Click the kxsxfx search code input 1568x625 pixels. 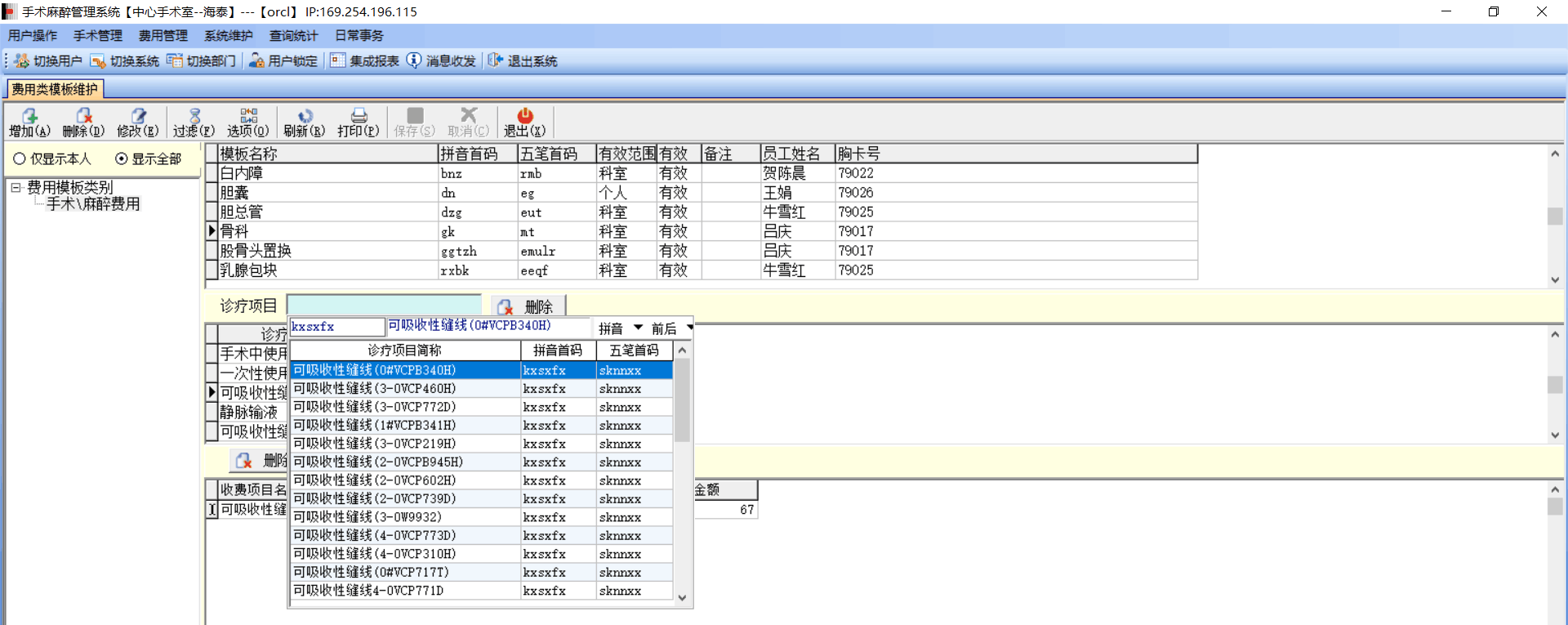pos(336,327)
